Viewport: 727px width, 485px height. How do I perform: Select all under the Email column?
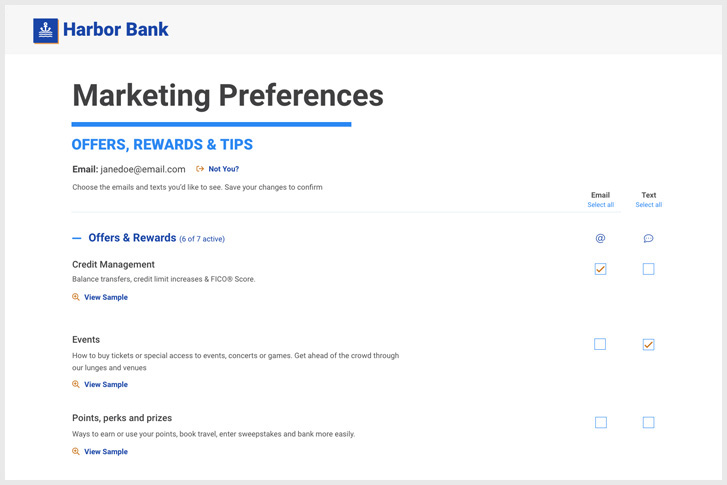(x=600, y=204)
